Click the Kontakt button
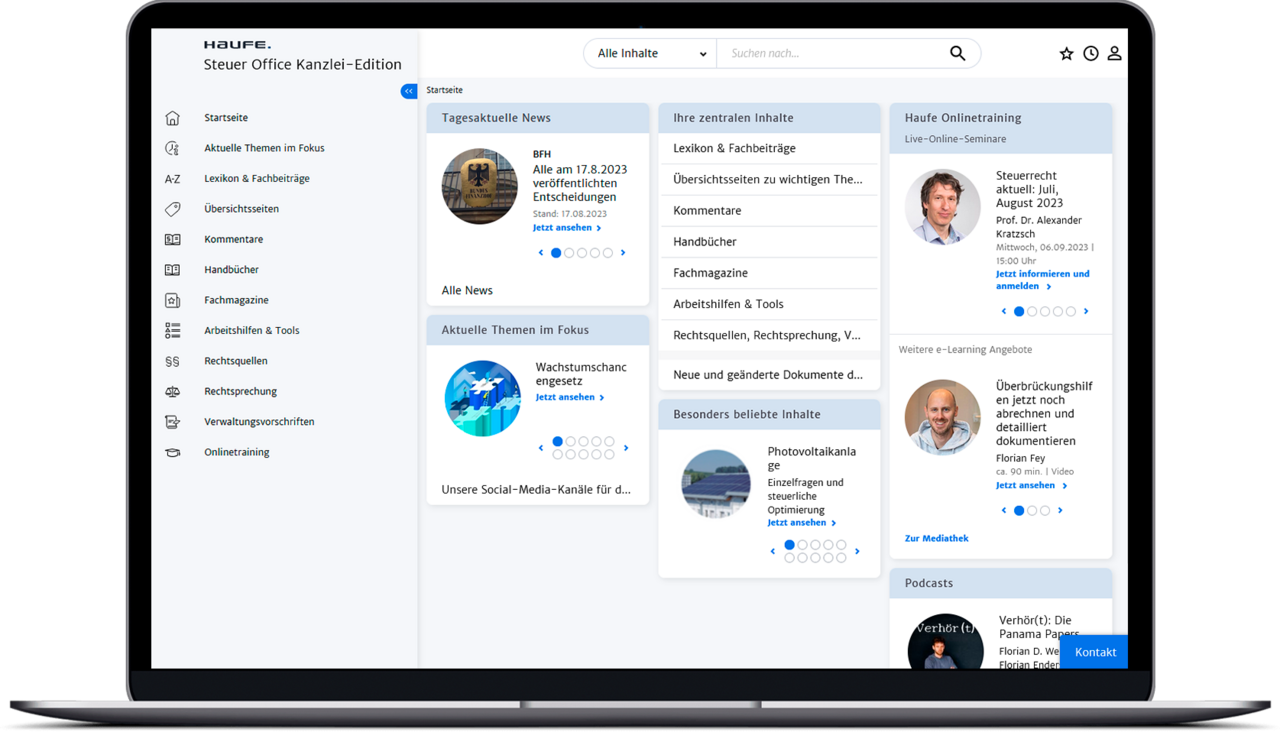This screenshot has width=1280, height=732. [x=1095, y=652]
